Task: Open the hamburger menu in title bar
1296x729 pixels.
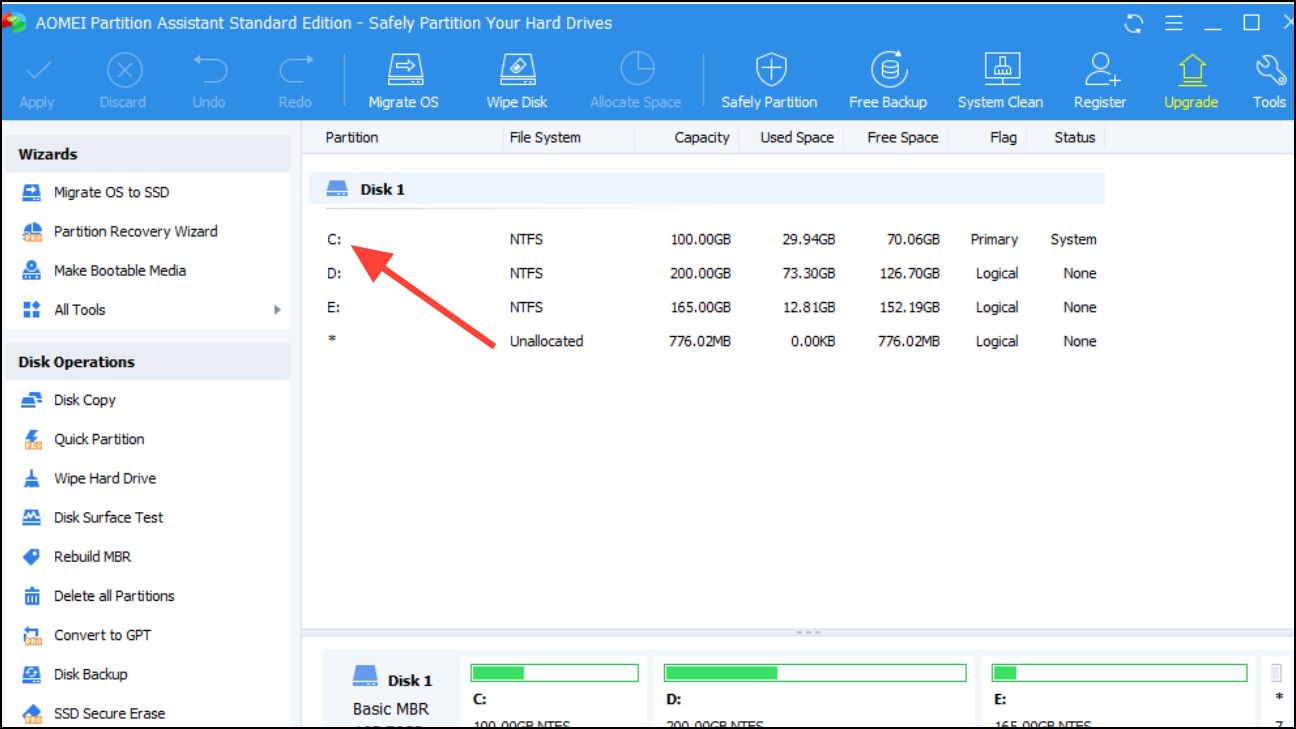Action: [1174, 22]
